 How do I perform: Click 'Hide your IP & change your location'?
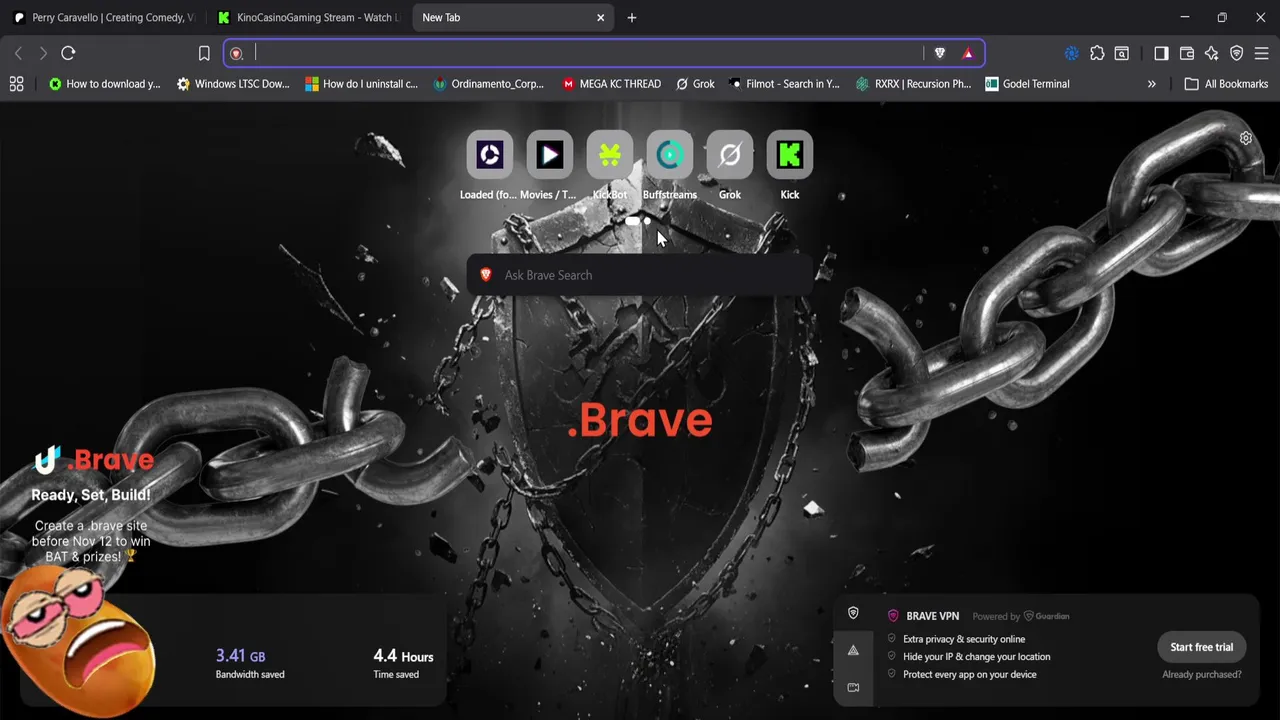(x=976, y=657)
